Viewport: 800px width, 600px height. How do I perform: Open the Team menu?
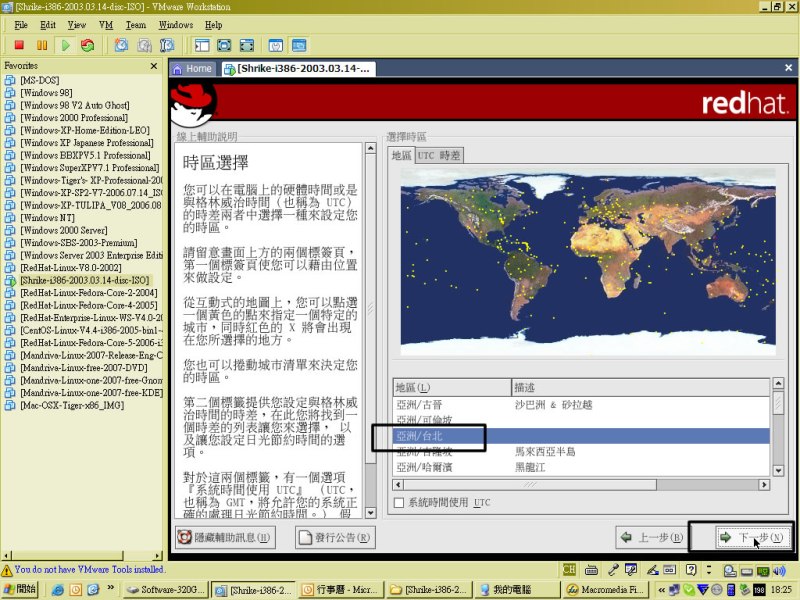point(136,24)
